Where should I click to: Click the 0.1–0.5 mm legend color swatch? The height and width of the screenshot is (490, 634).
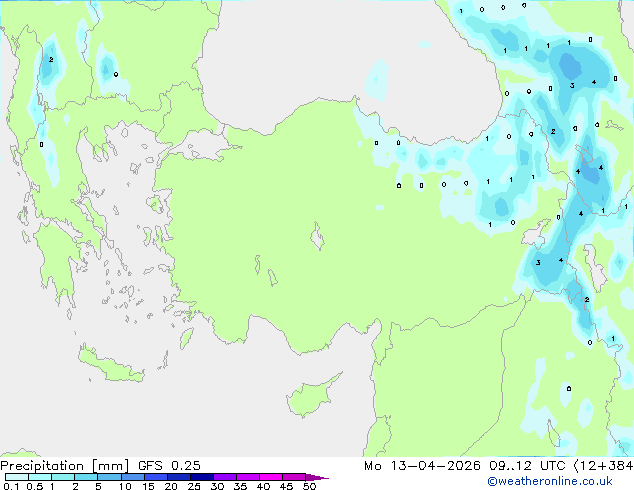(17, 477)
